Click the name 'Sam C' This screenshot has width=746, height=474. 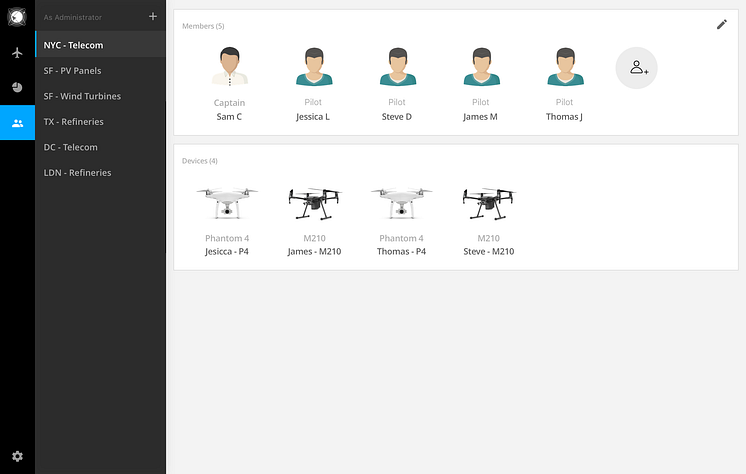click(229, 117)
